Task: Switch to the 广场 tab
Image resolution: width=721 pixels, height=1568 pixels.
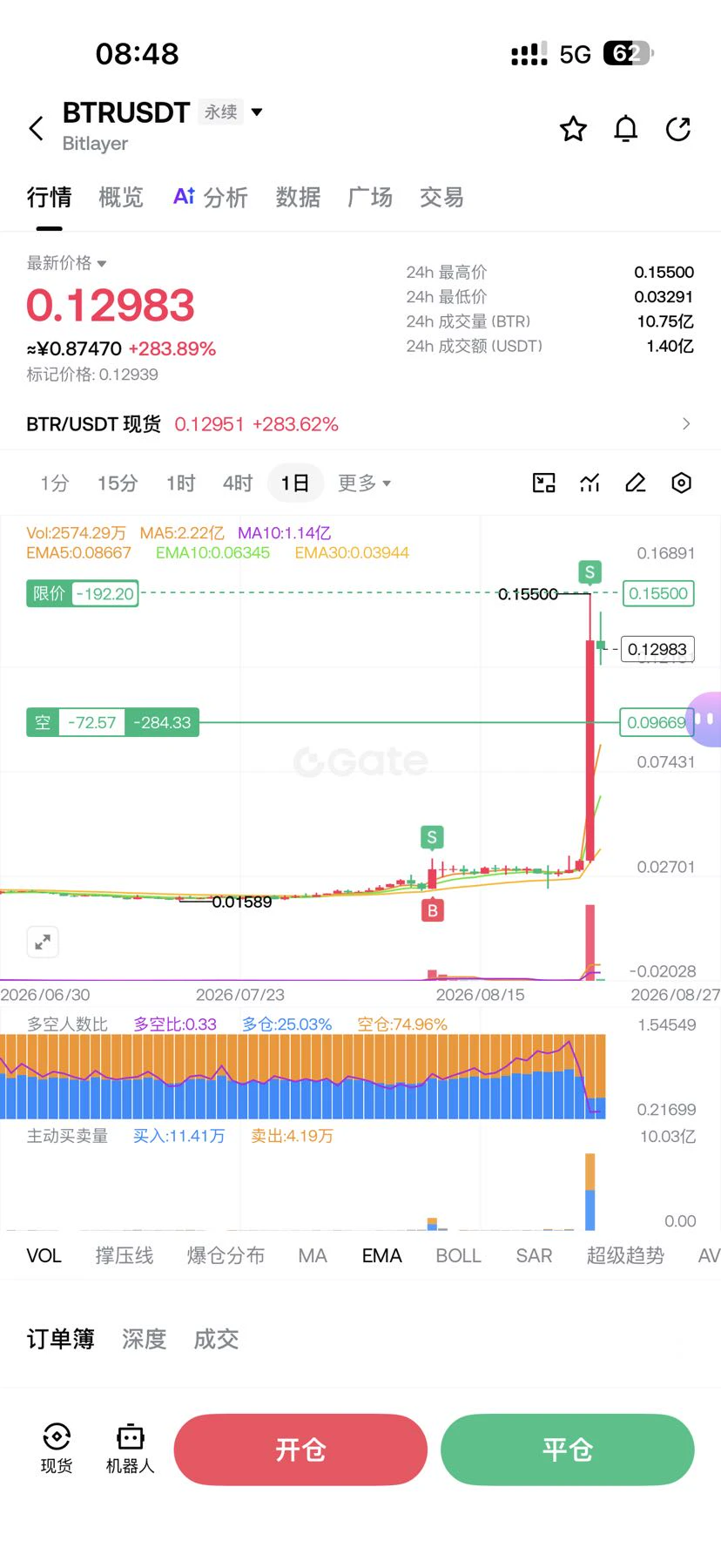Action: point(370,197)
